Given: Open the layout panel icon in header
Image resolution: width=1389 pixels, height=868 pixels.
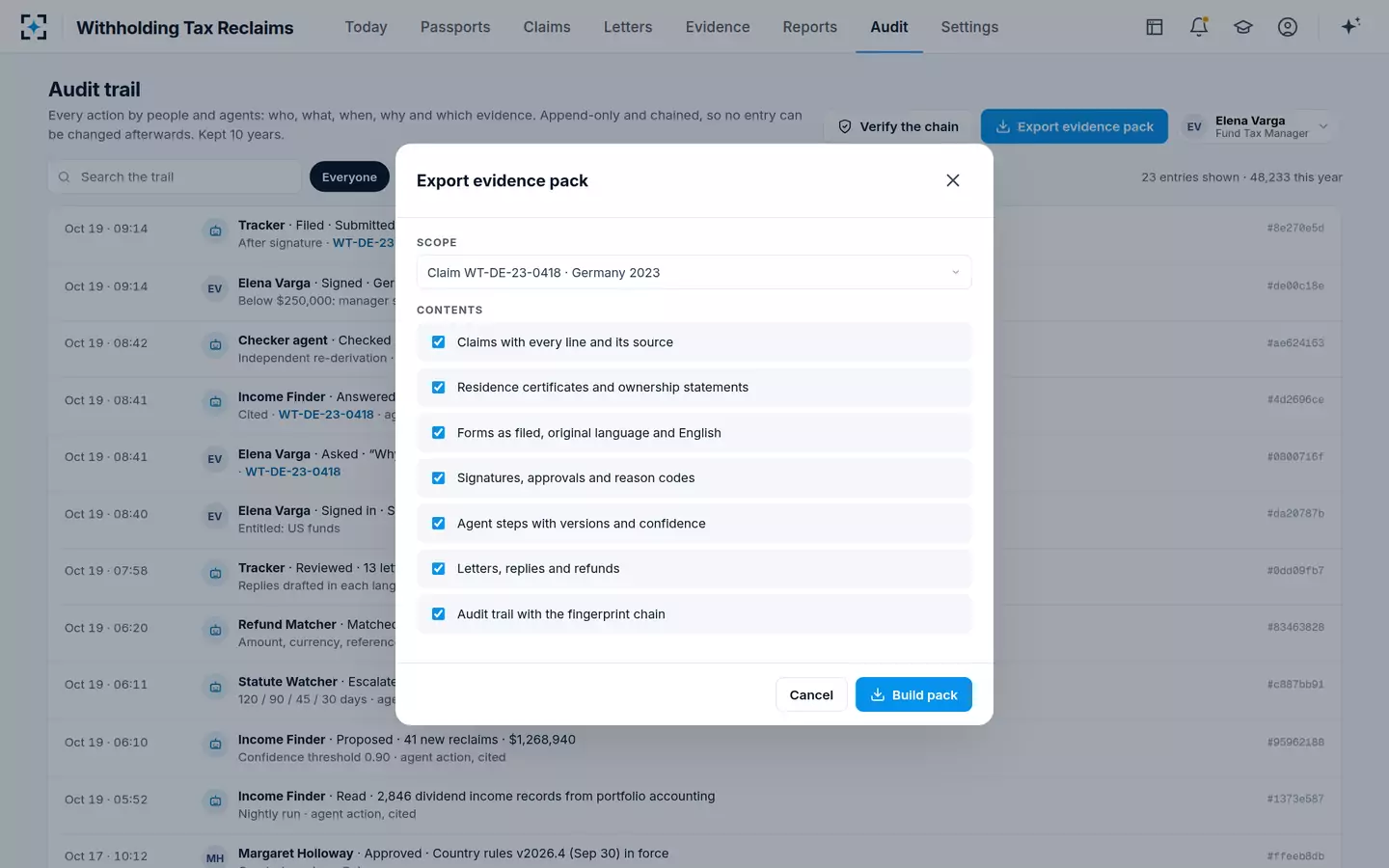Looking at the screenshot, I should [1155, 27].
